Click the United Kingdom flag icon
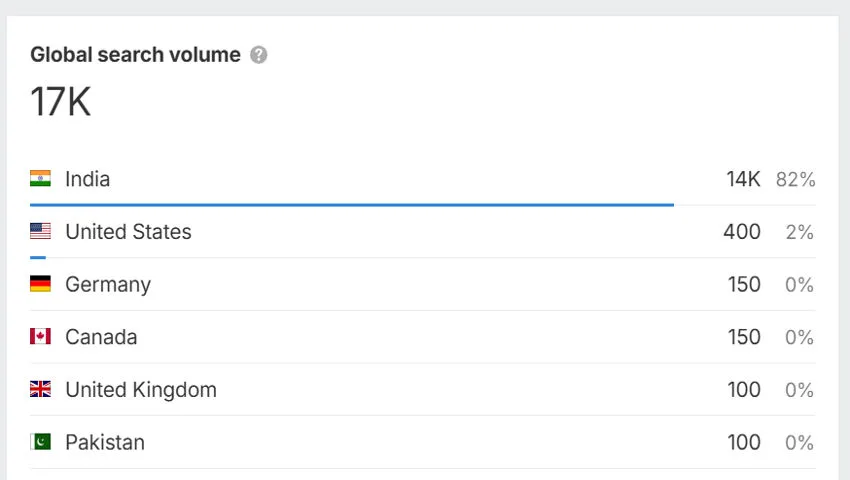This screenshot has width=850, height=480. pos(40,390)
